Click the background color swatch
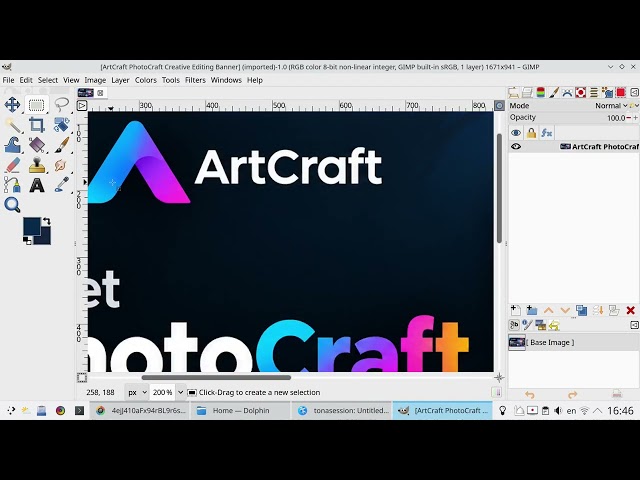This screenshot has width=640, height=480. click(45, 238)
